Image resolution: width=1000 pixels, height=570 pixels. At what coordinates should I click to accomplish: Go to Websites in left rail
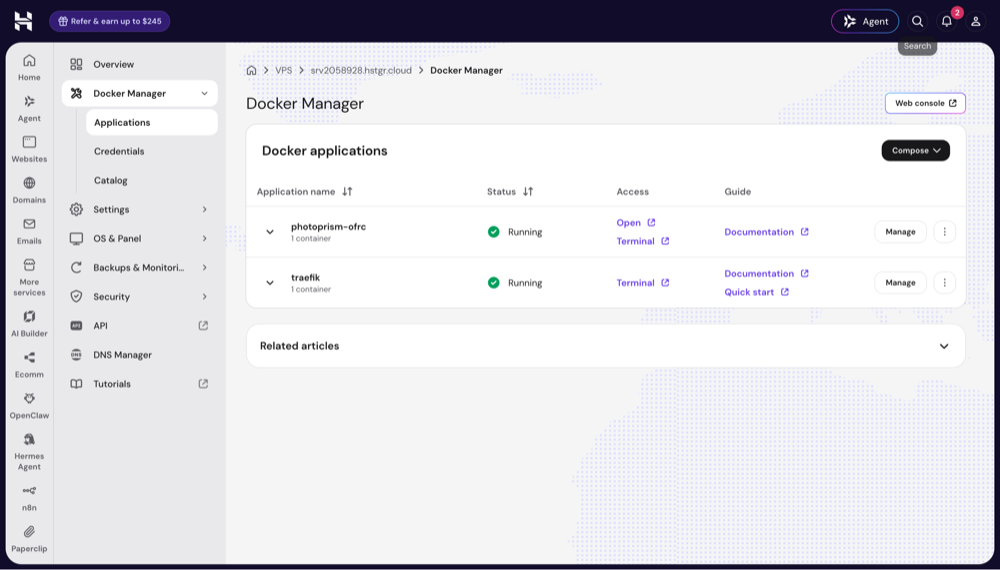(29, 149)
